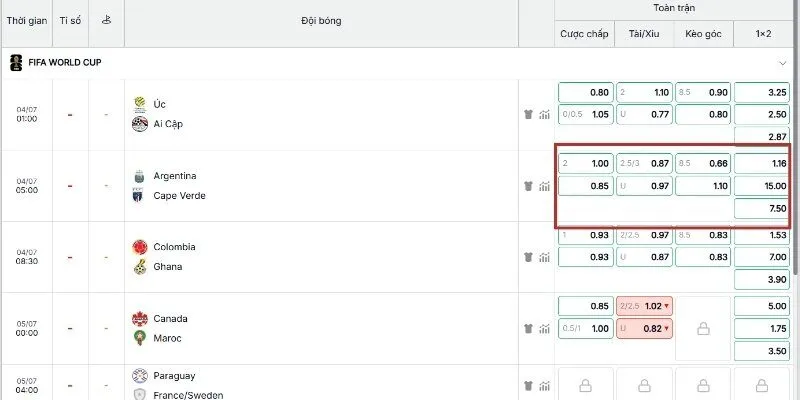
Task: Click the FIFA World Cup trophy icon
Action: (x=16, y=63)
